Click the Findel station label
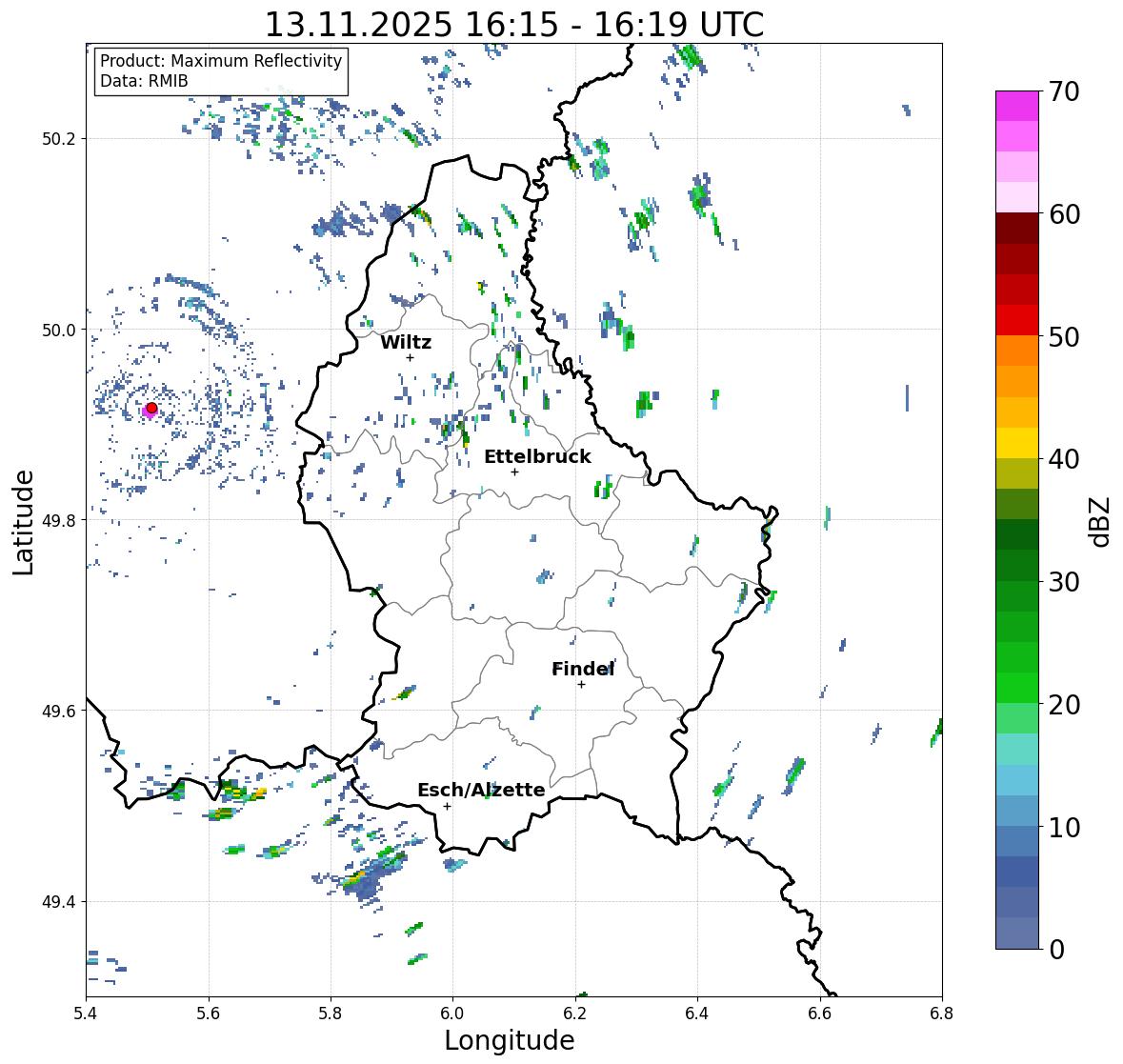1123x1064 pixels. (x=583, y=669)
